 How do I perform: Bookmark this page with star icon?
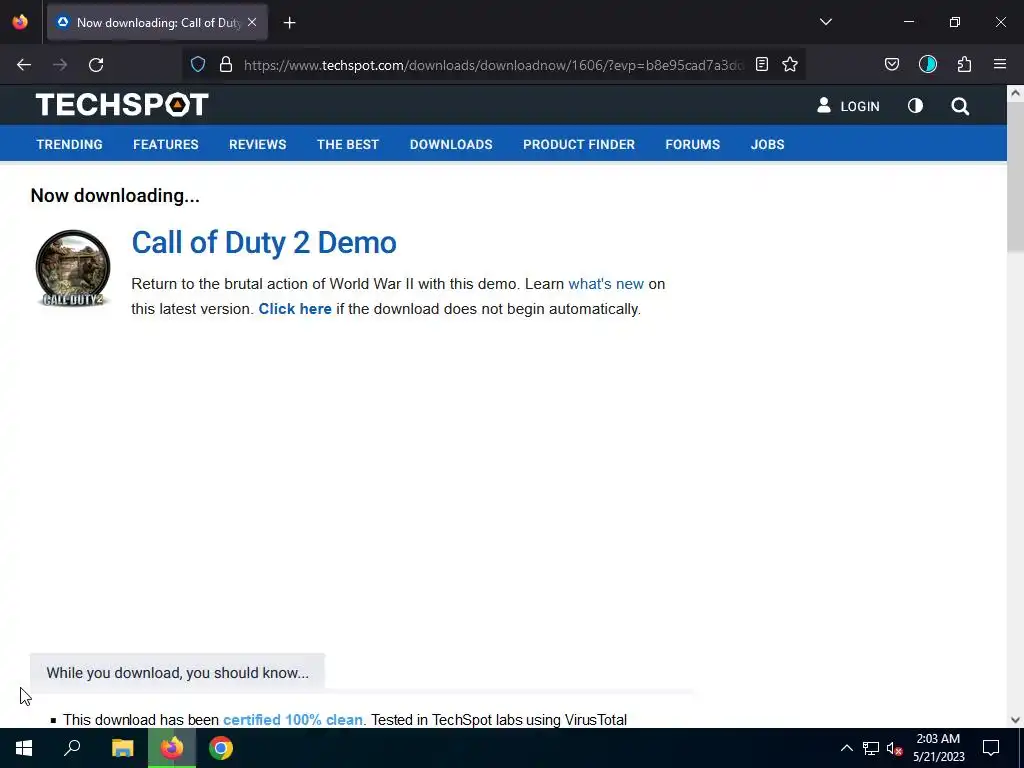tap(790, 65)
